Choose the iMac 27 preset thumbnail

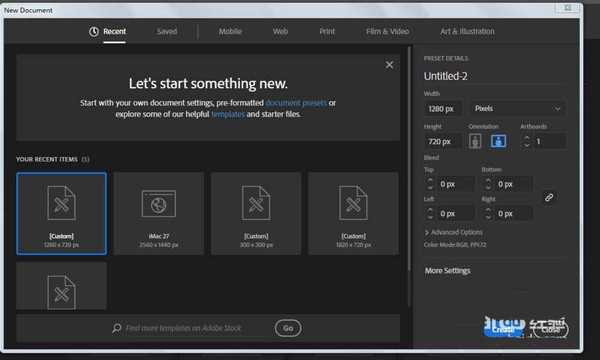[x=159, y=213]
